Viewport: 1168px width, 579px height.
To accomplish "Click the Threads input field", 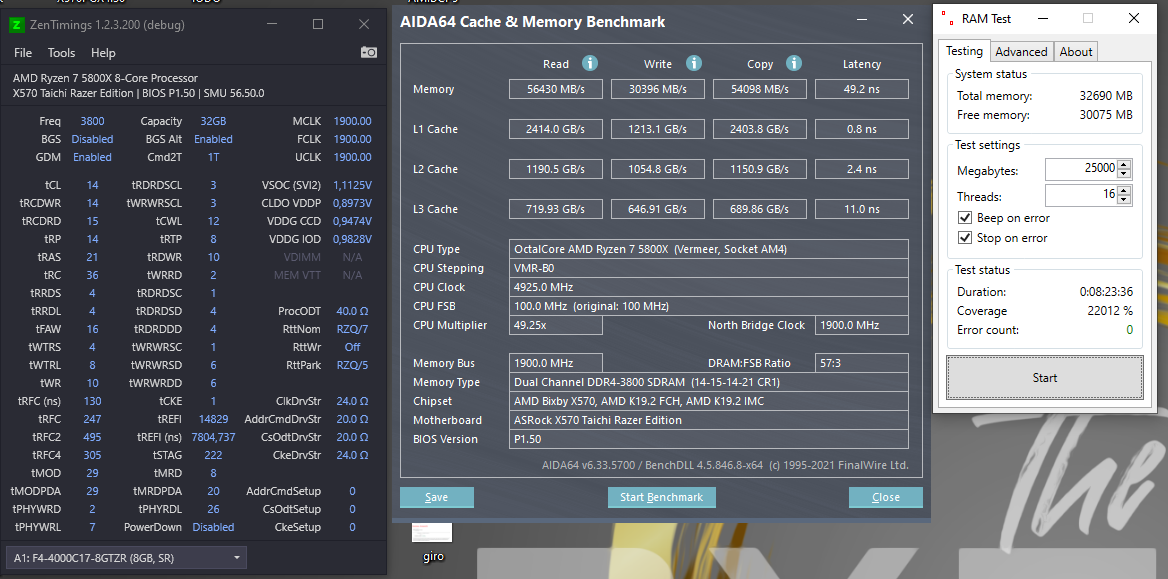I will click(x=1081, y=195).
